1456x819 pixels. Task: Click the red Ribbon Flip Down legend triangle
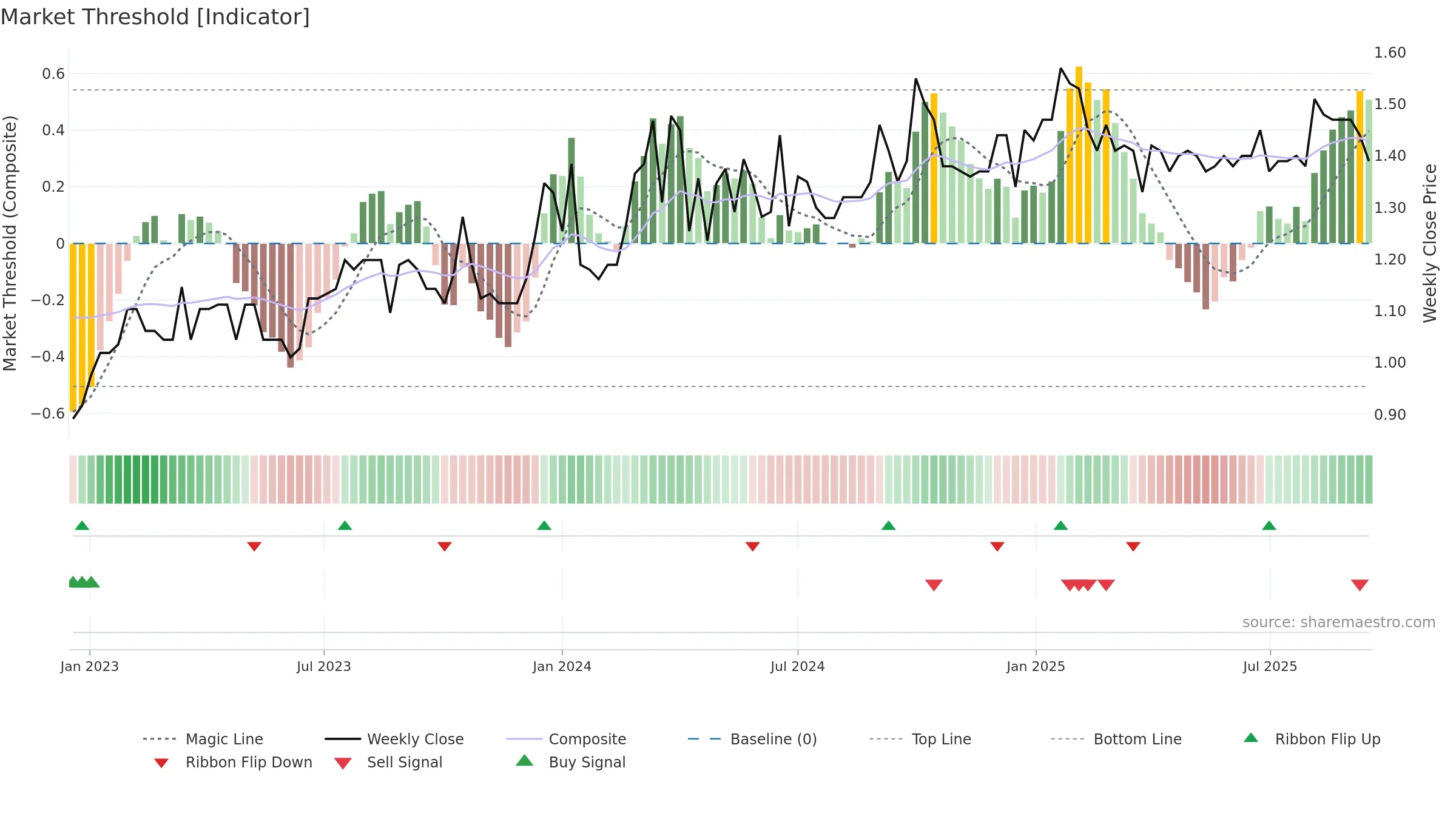click(161, 763)
